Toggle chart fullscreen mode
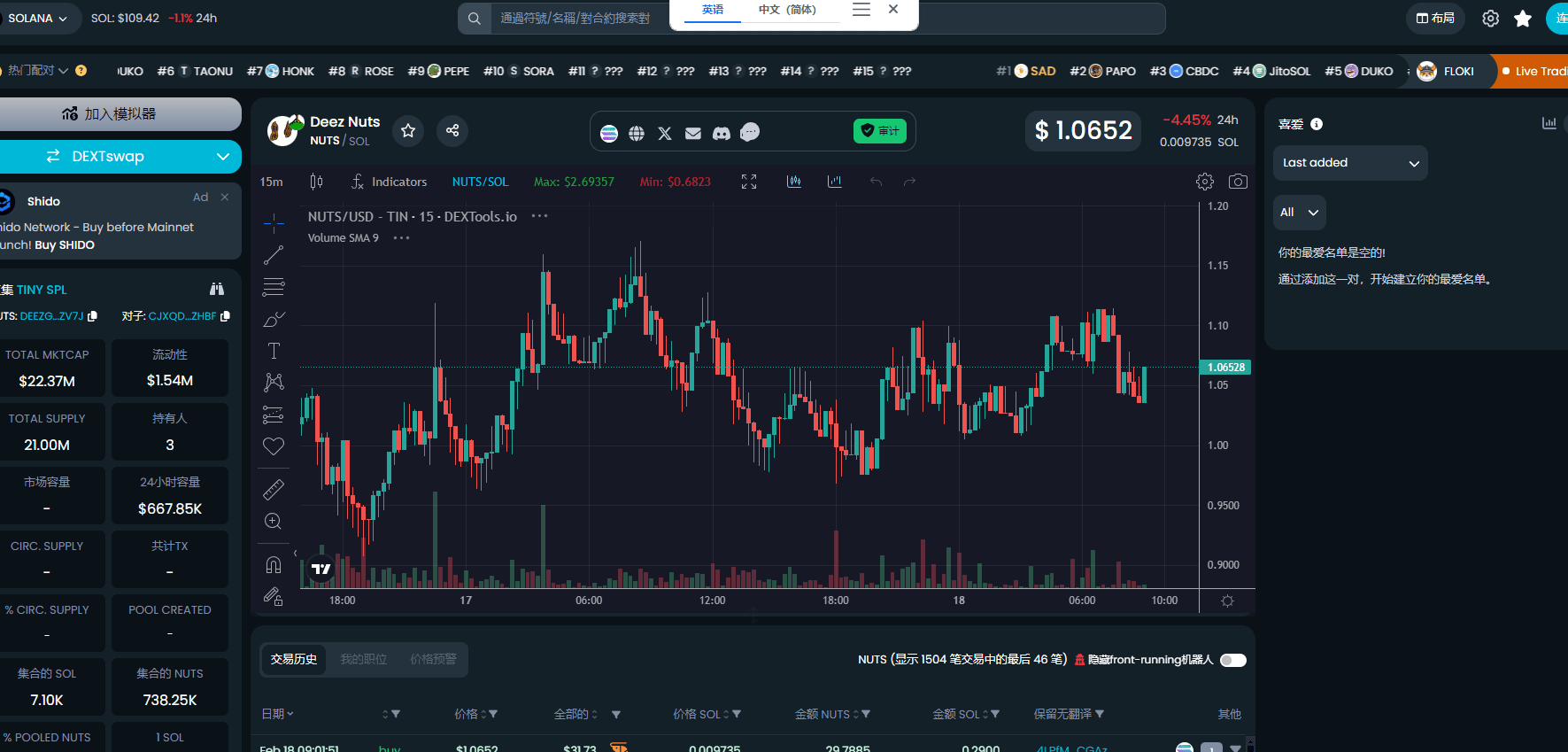 pos(749,182)
